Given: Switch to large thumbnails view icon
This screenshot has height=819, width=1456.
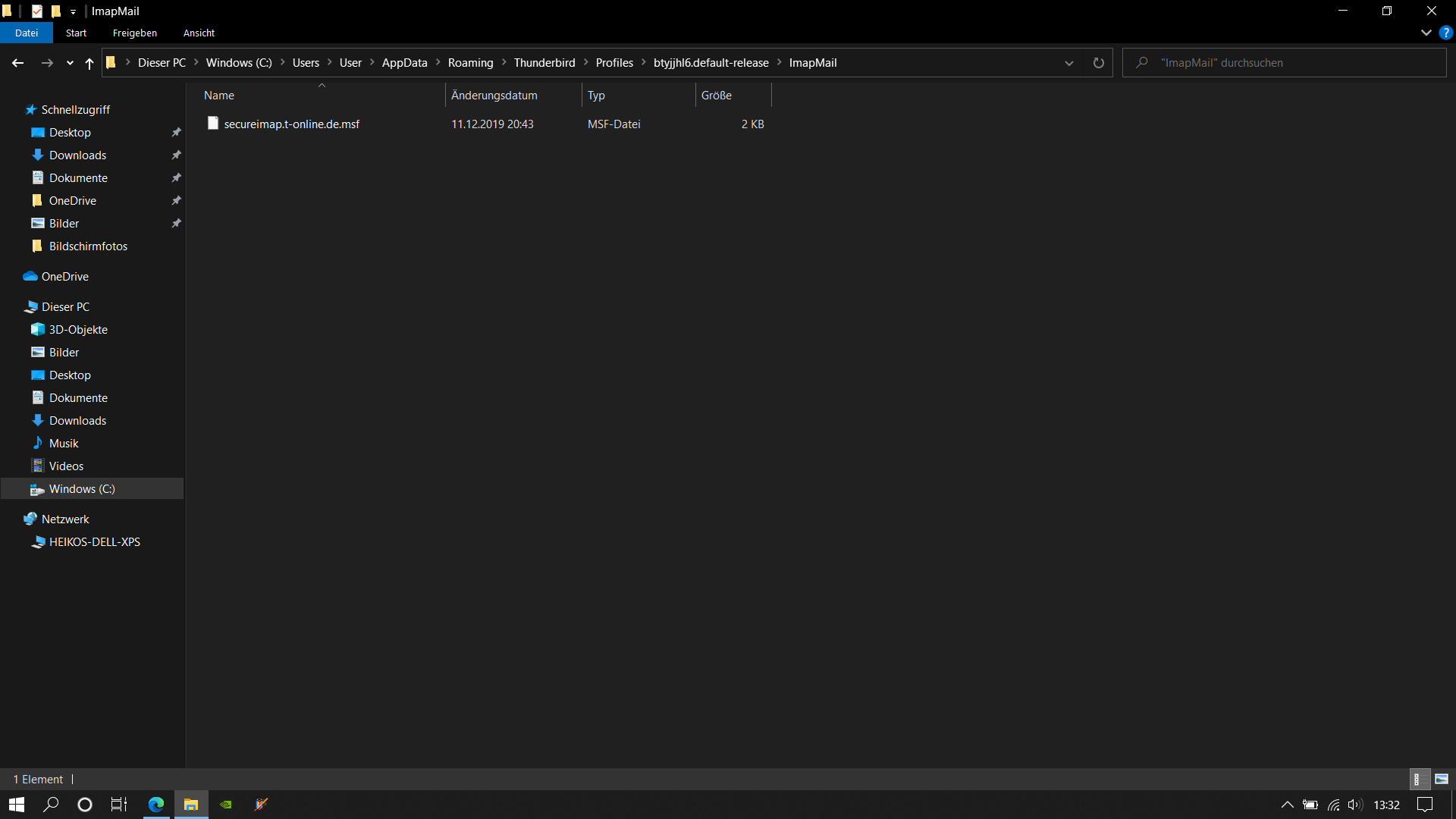Looking at the screenshot, I should (1442, 779).
